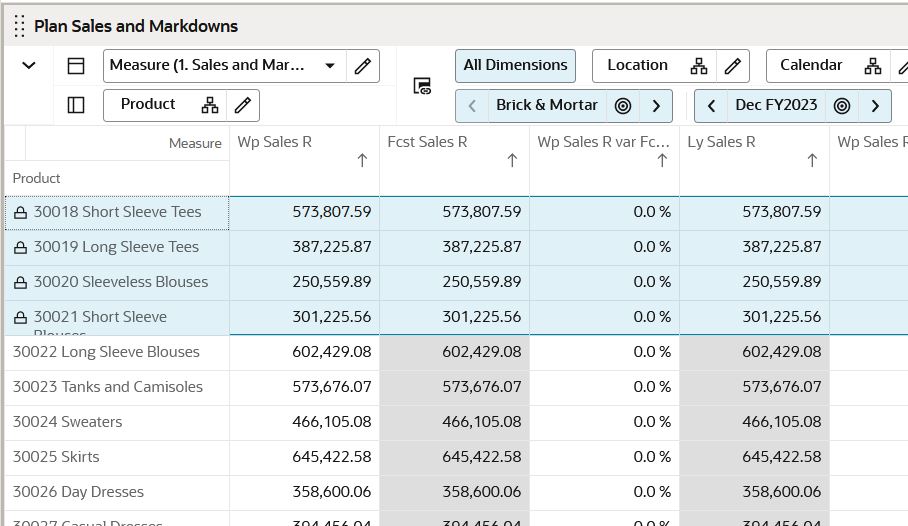Open the Measure profile dropdown

330,65
